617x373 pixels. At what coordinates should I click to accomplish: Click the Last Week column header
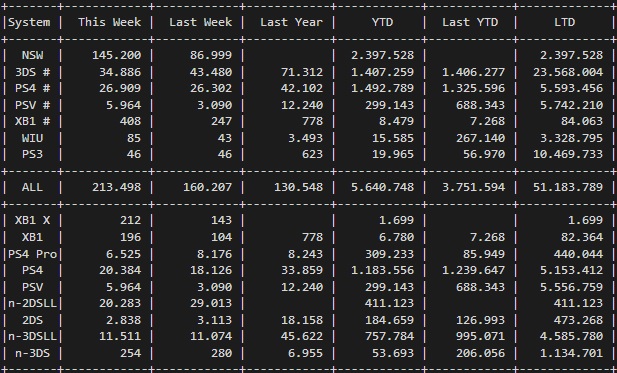pyautogui.click(x=201, y=22)
